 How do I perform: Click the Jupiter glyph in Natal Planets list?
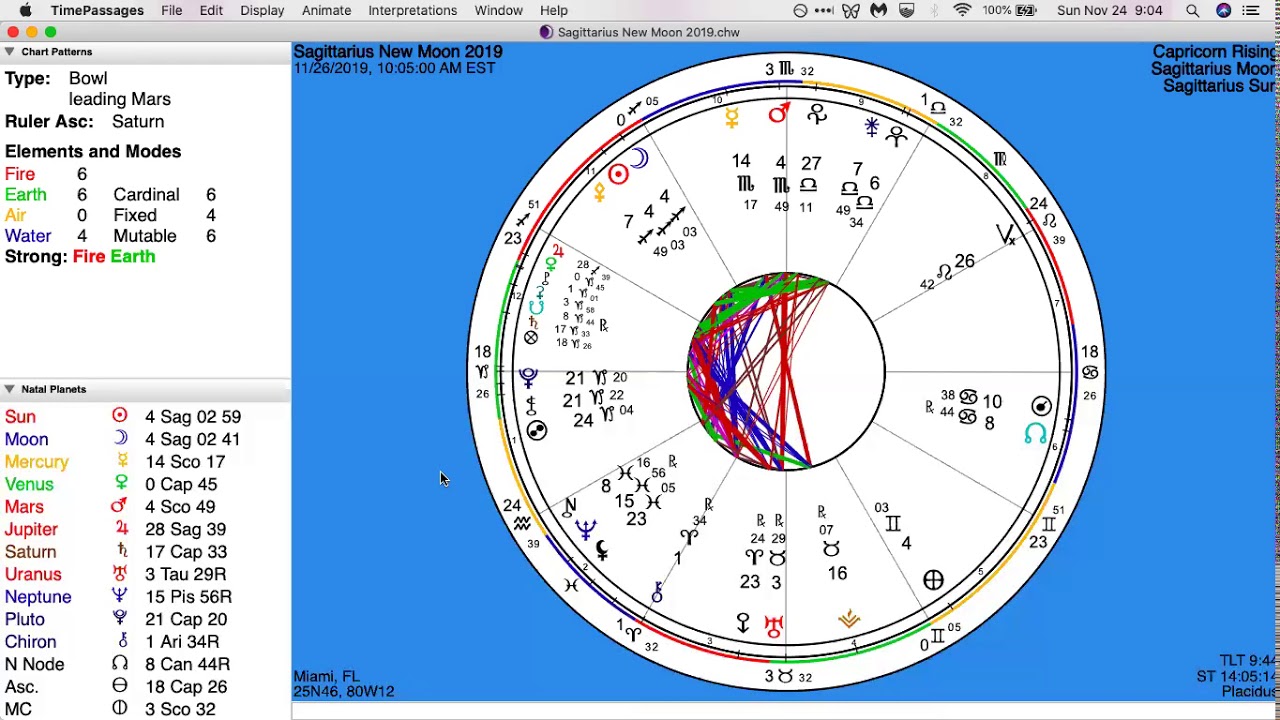[120, 529]
